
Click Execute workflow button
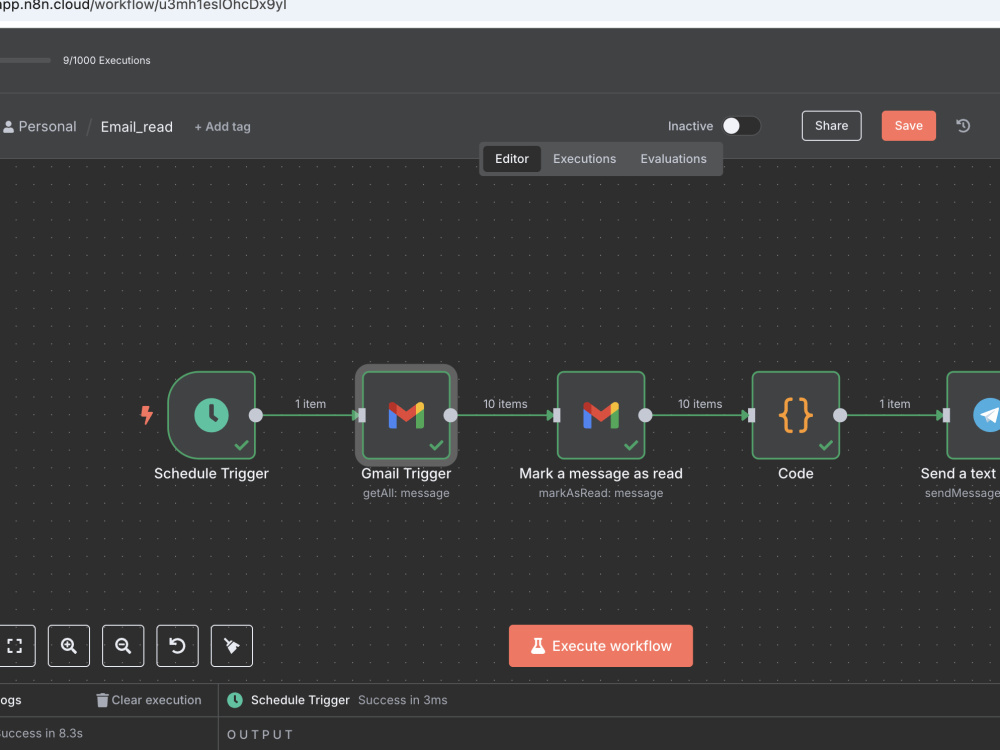601,645
